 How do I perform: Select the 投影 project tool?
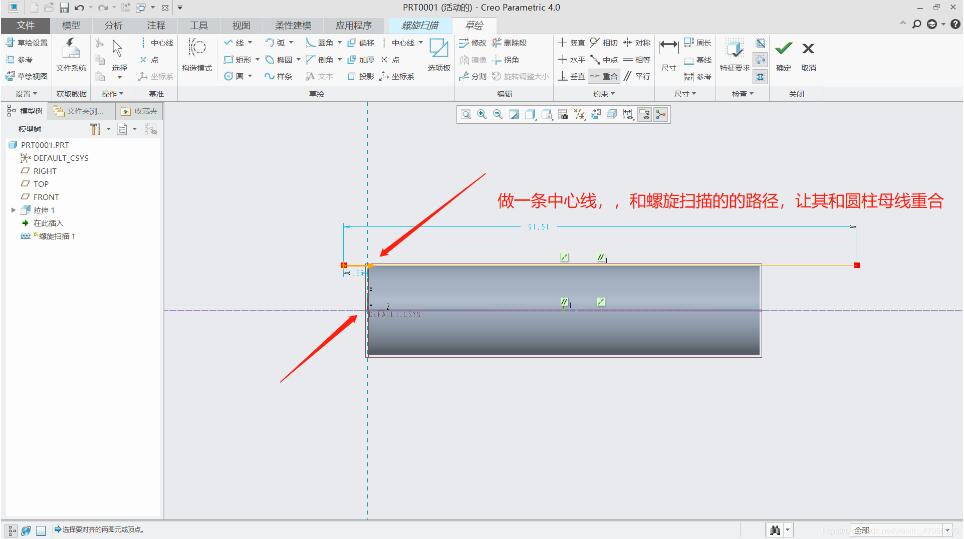click(361, 76)
